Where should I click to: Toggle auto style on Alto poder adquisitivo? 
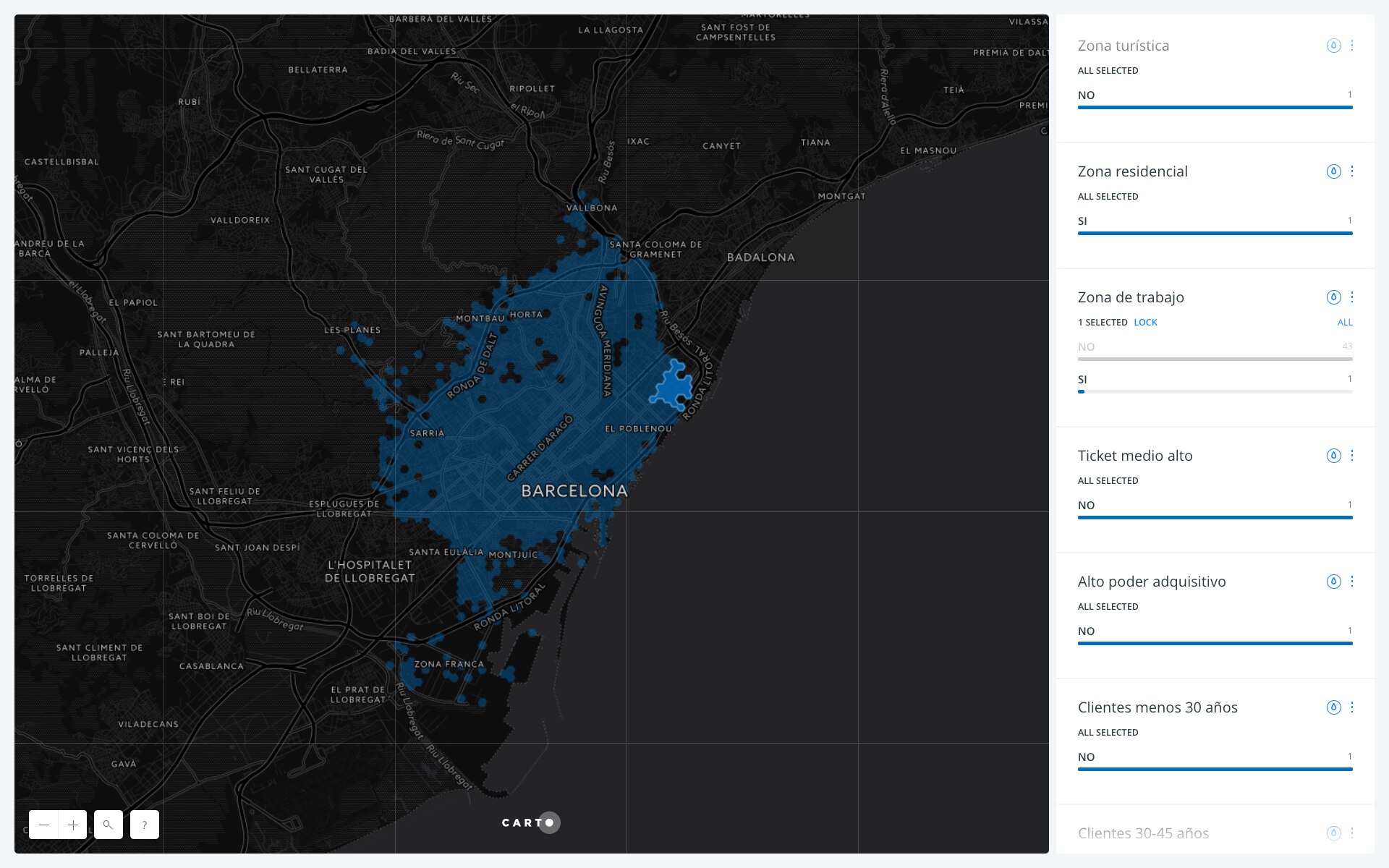pos(1333,582)
